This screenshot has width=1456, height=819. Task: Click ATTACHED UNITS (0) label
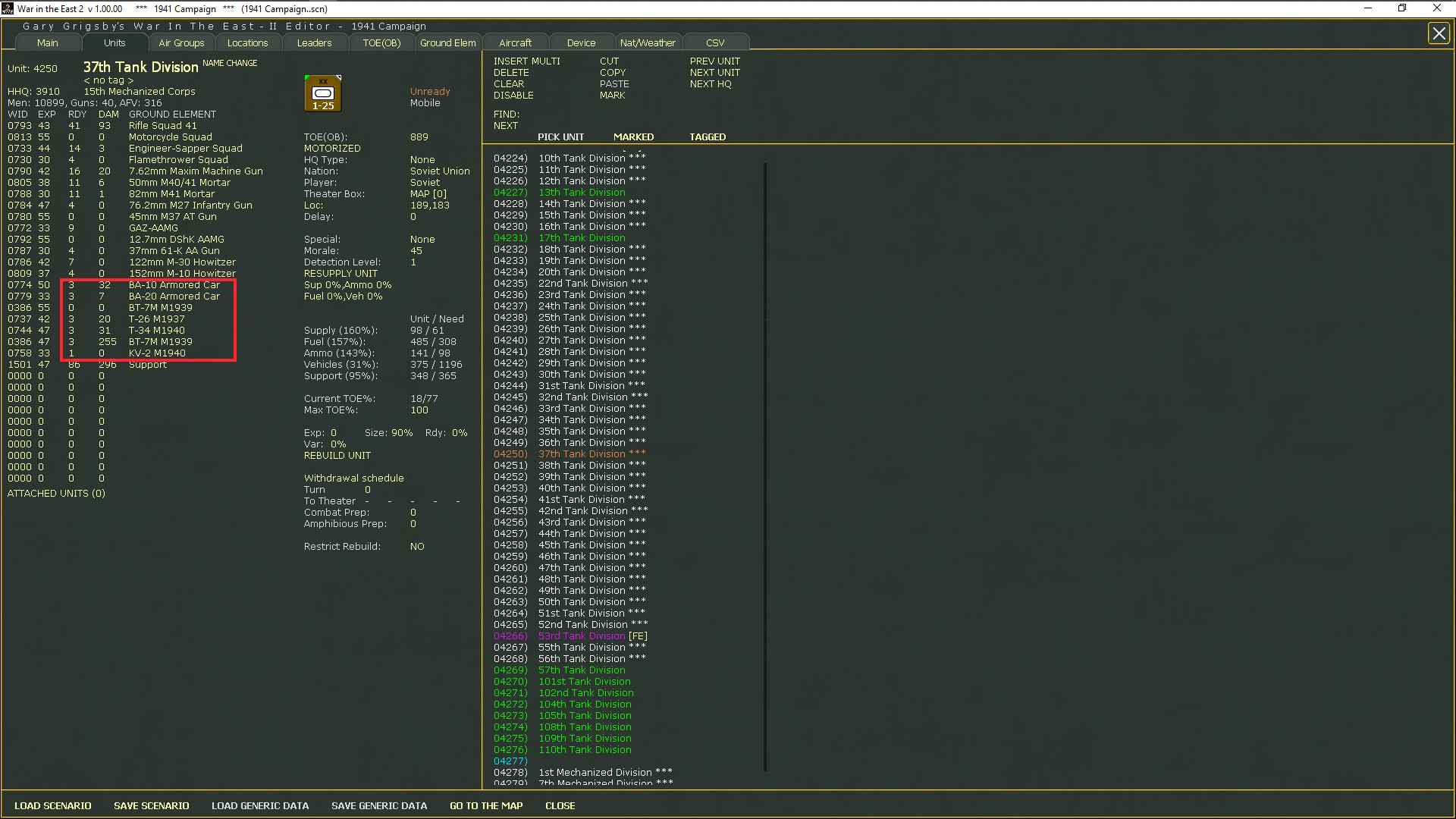[x=56, y=494]
